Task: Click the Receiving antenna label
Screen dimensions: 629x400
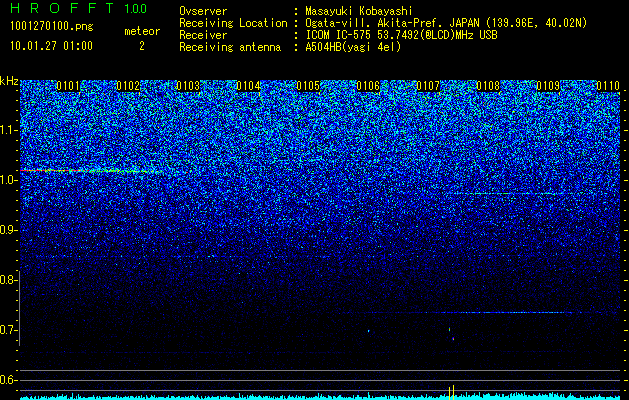Action: 230,47
